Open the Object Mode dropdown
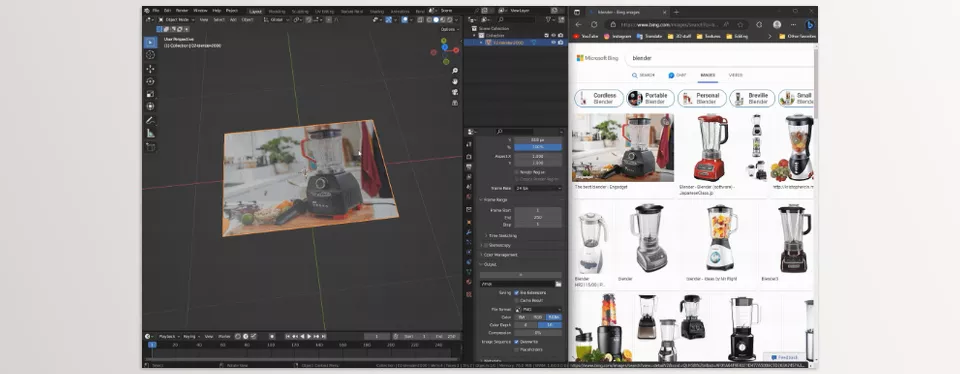960x374 pixels. point(175,20)
